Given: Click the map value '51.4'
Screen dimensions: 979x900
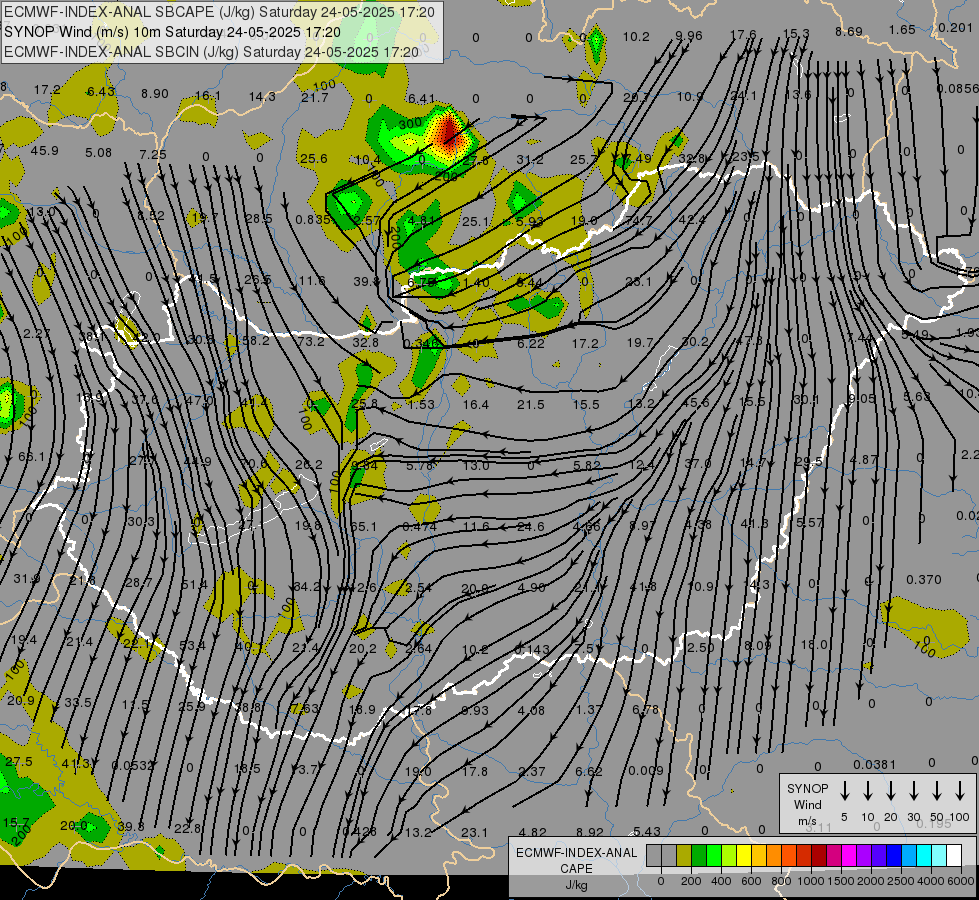Looking at the screenshot, I should [x=194, y=585].
